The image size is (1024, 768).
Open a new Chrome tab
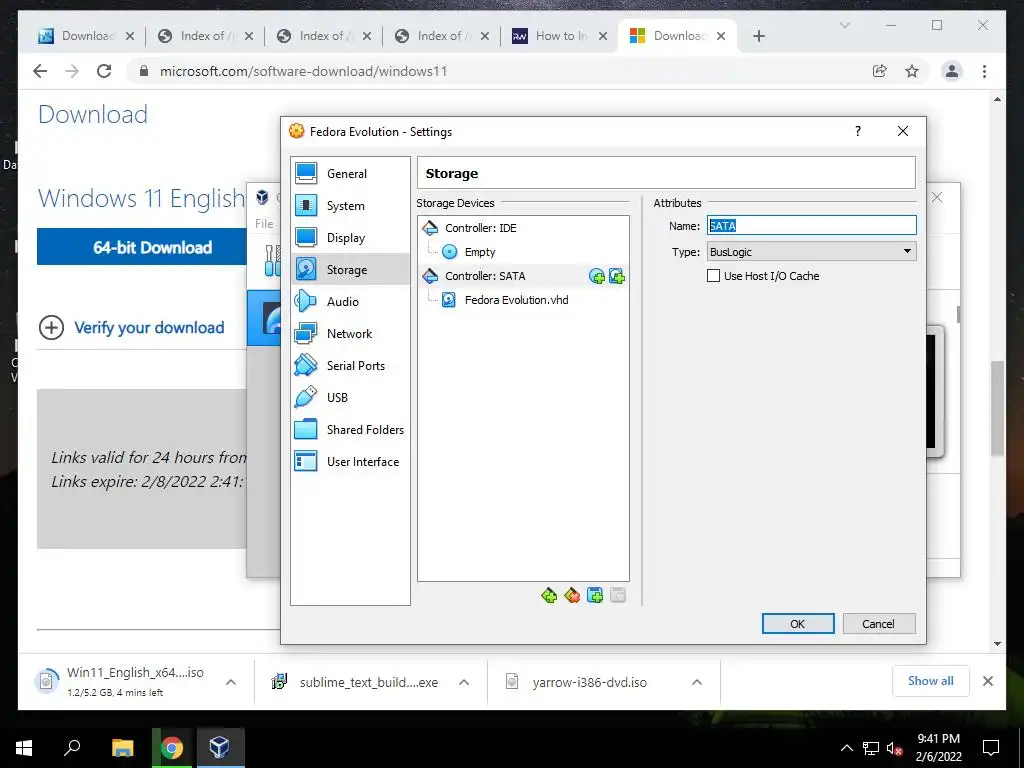click(x=758, y=36)
